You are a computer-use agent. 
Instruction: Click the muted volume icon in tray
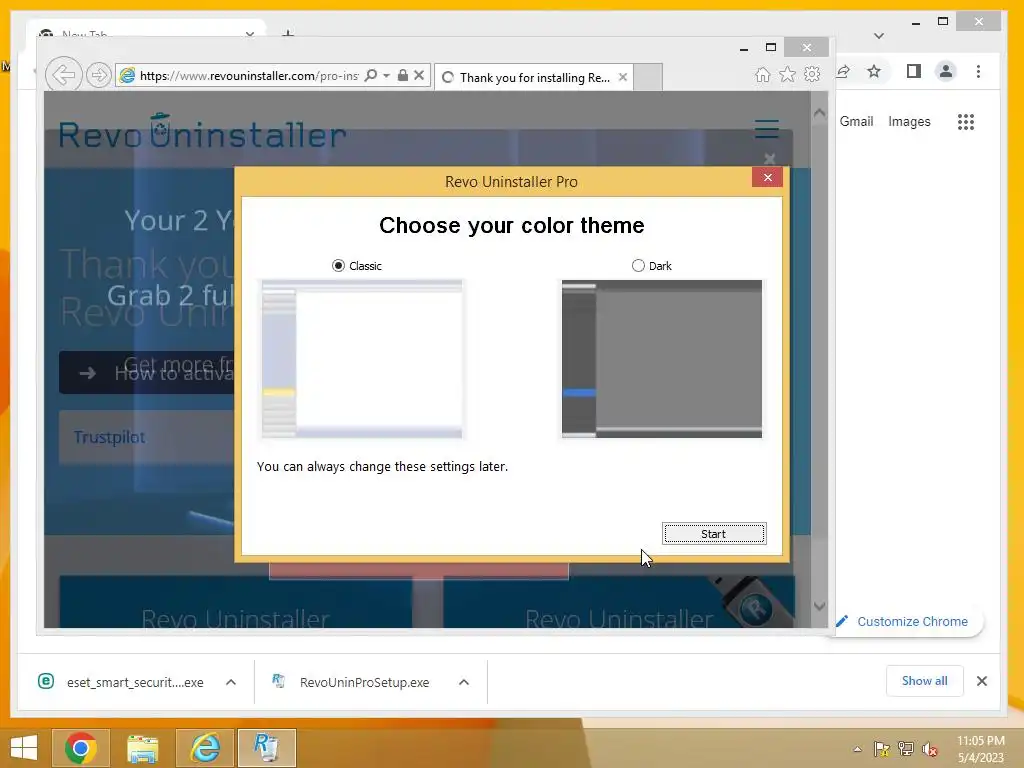929,749
